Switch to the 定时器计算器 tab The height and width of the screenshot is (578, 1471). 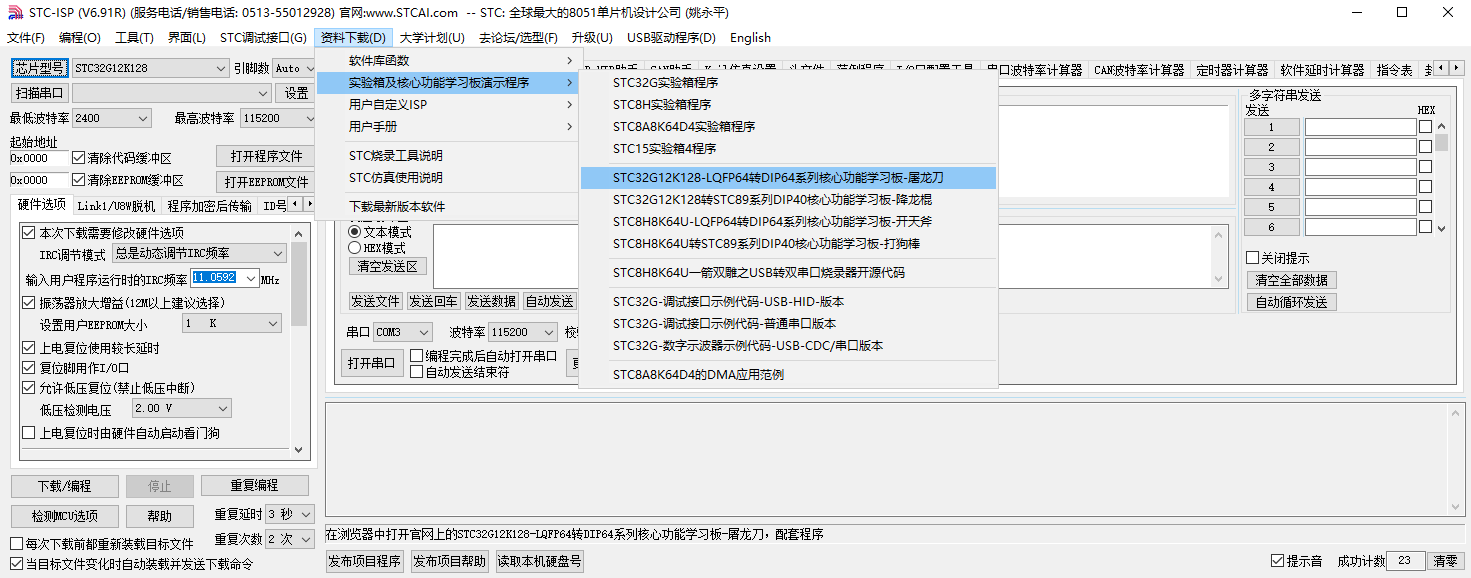pyautogui.click(x=1232, y=70)
